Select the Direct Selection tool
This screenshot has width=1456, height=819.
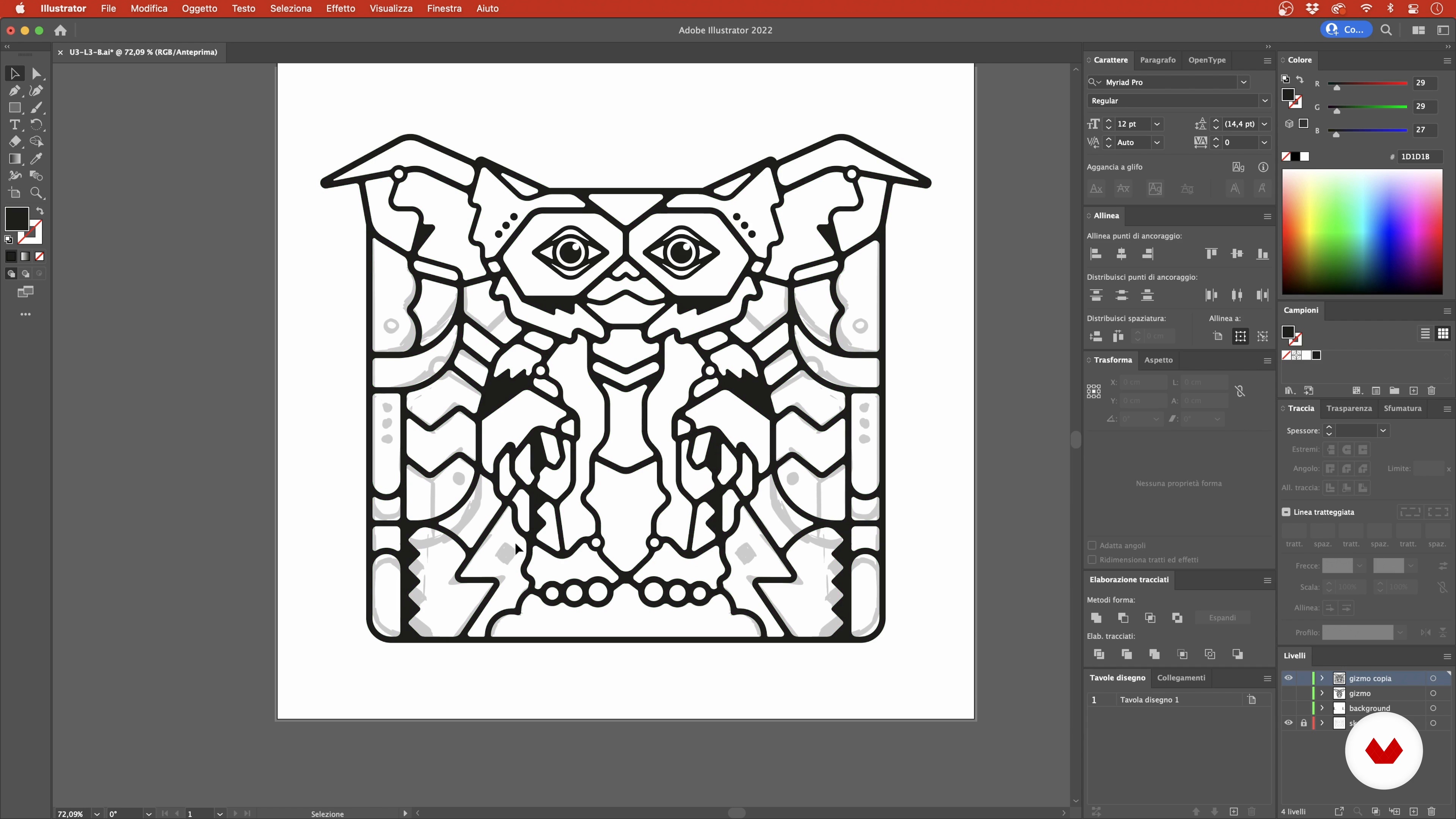[36, 74]
